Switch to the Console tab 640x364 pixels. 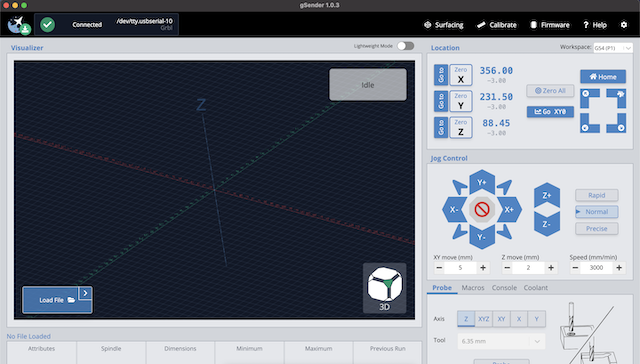pyautogui.click(x=504, y=288)
